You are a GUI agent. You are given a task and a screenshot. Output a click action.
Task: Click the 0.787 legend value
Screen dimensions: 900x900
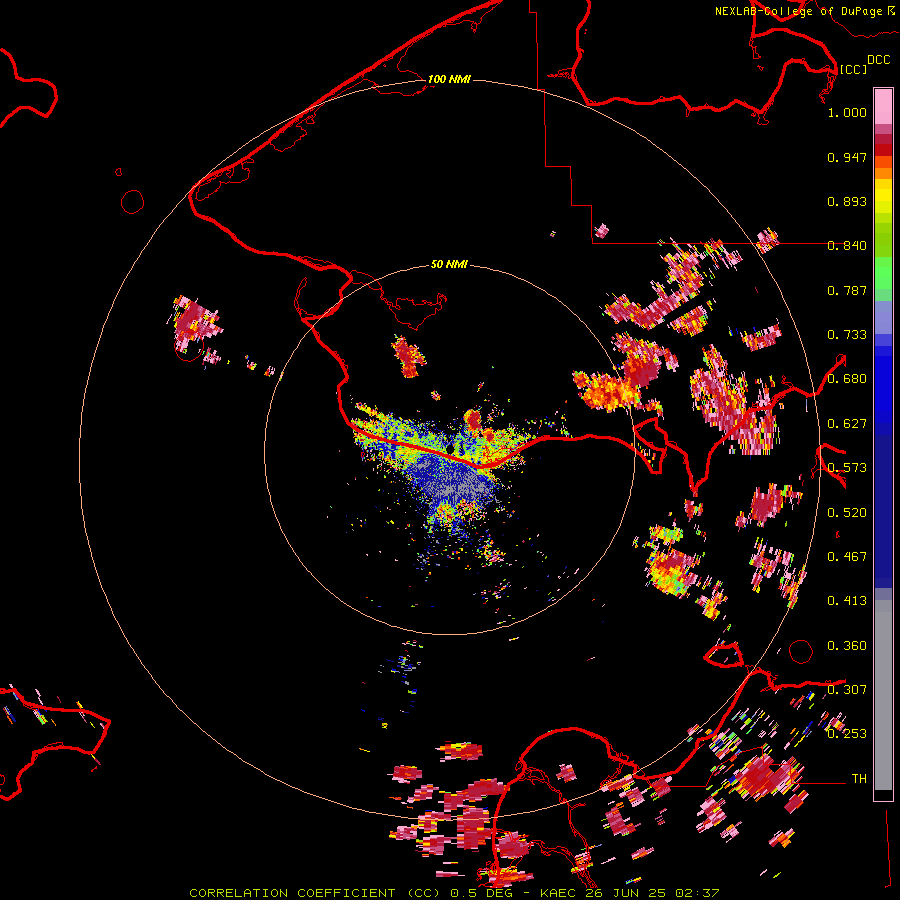click(x=847, y=290)
